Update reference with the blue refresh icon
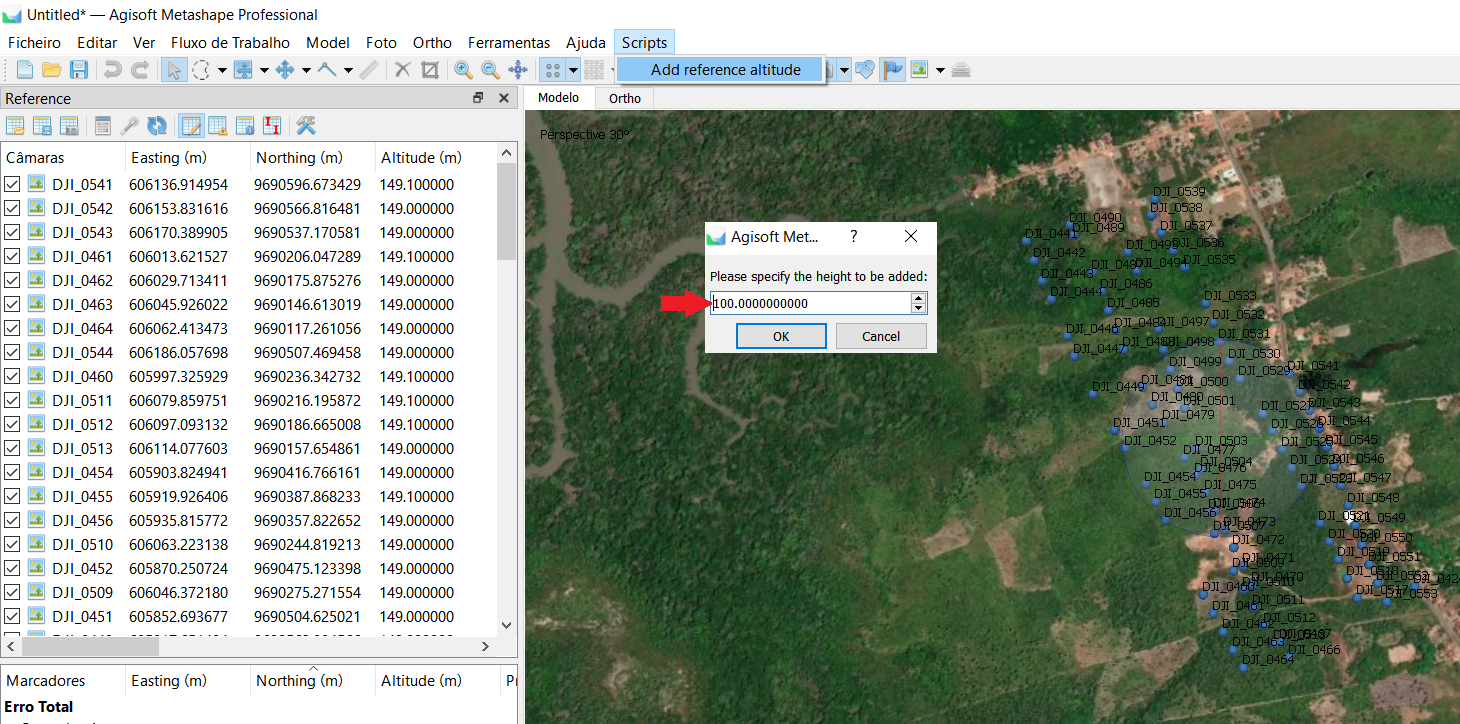1460x724 pixels. point(157,126)
